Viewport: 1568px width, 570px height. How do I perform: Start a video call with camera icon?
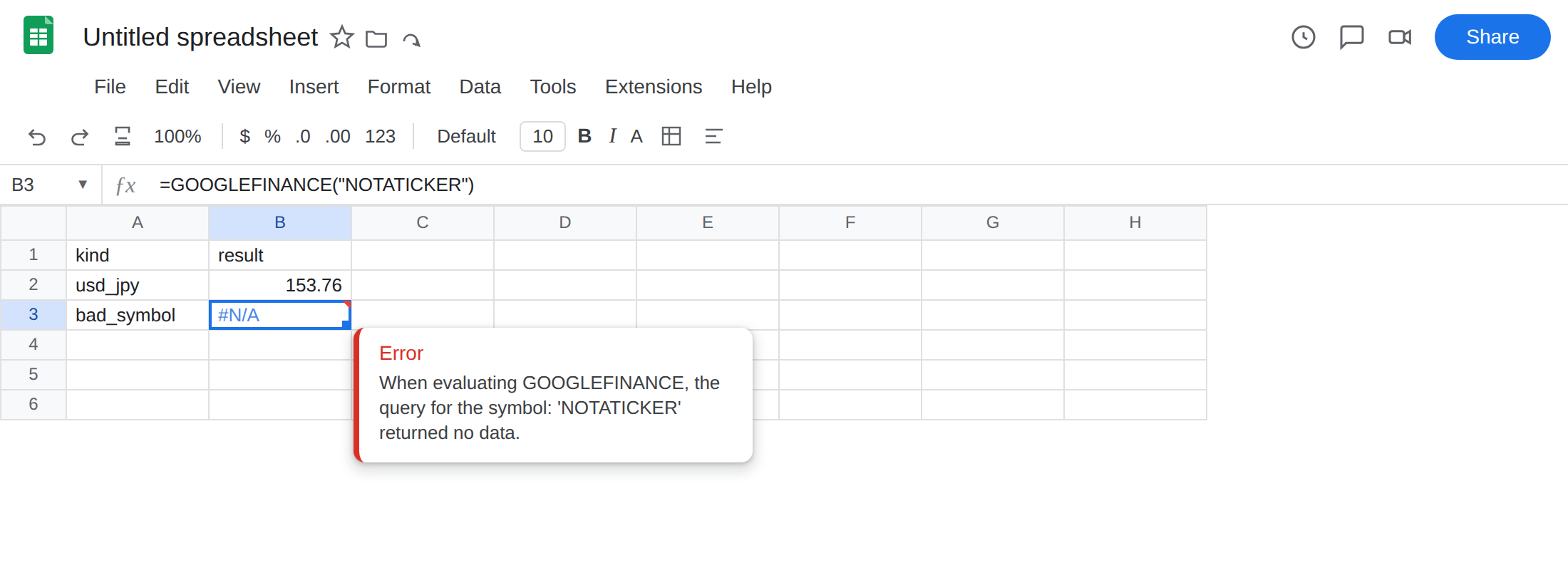(x=1400, y=37)
